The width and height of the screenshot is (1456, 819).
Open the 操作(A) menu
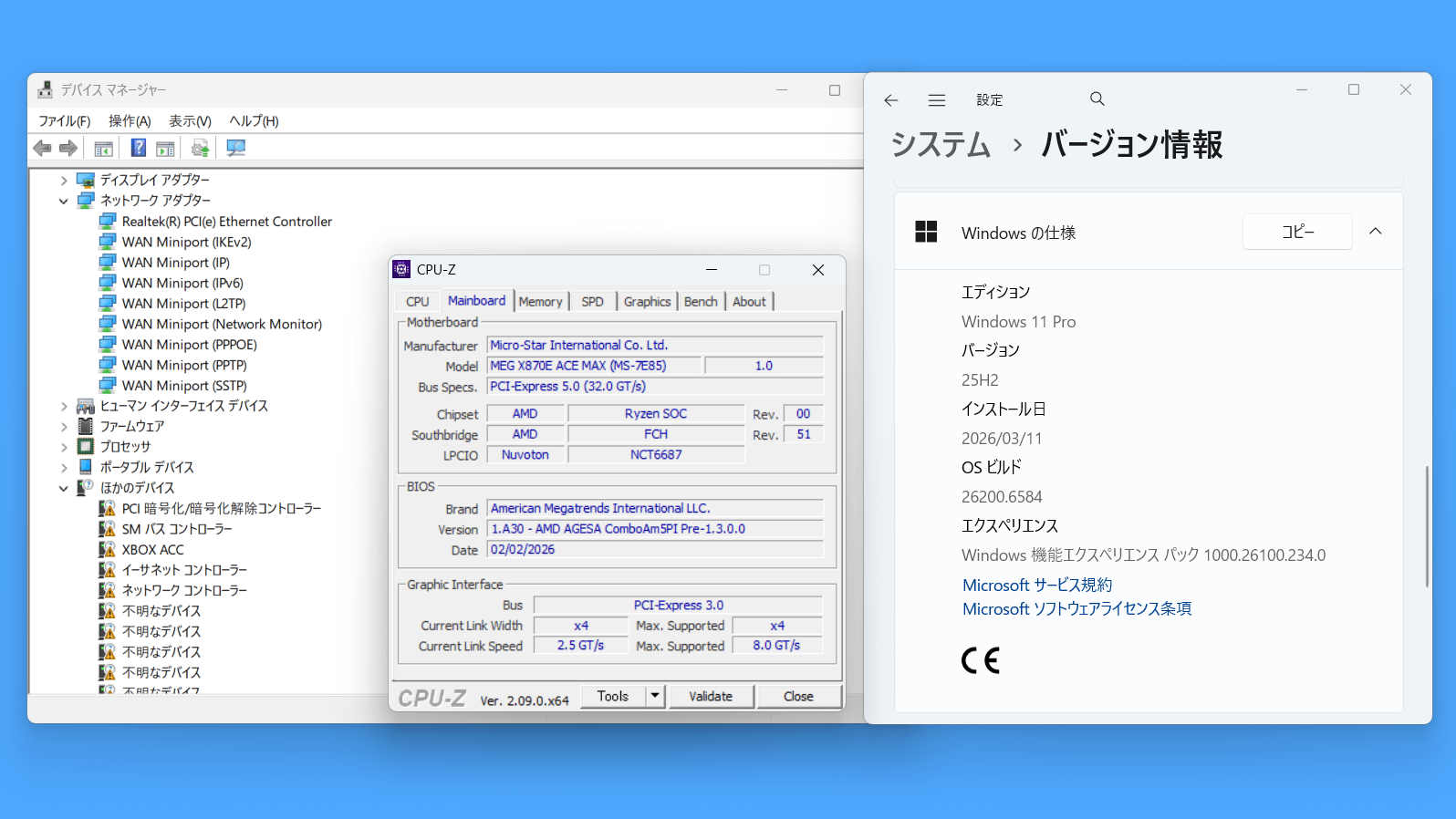pos(130,121)
